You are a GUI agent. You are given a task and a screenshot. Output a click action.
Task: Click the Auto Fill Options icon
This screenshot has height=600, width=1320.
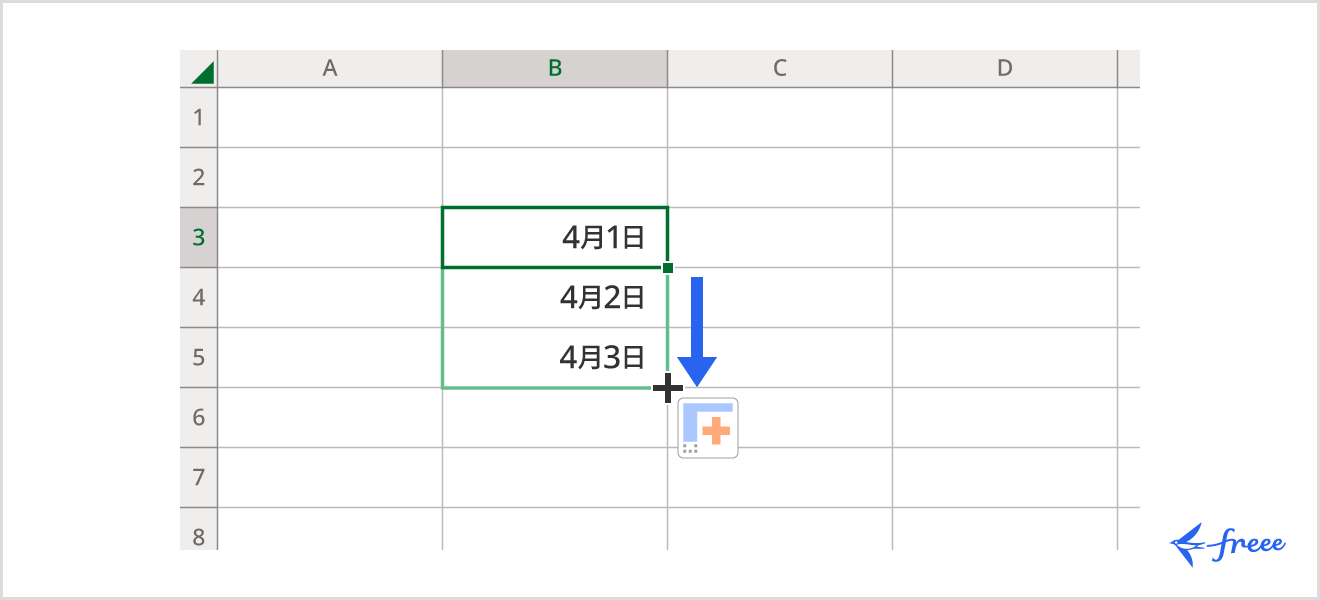[708, 428]
